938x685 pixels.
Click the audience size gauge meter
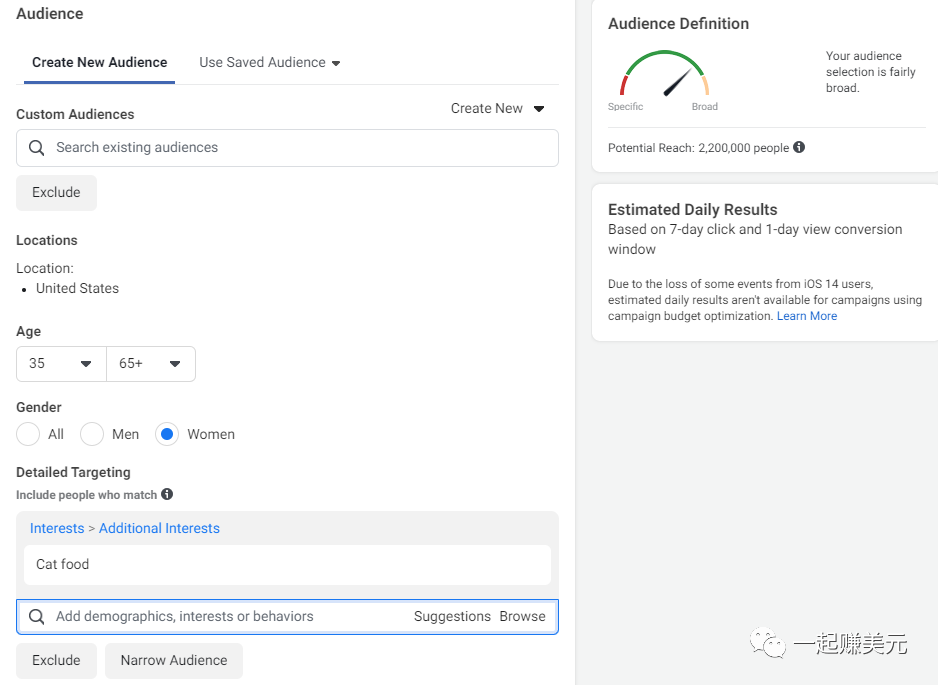coord(664,77)
